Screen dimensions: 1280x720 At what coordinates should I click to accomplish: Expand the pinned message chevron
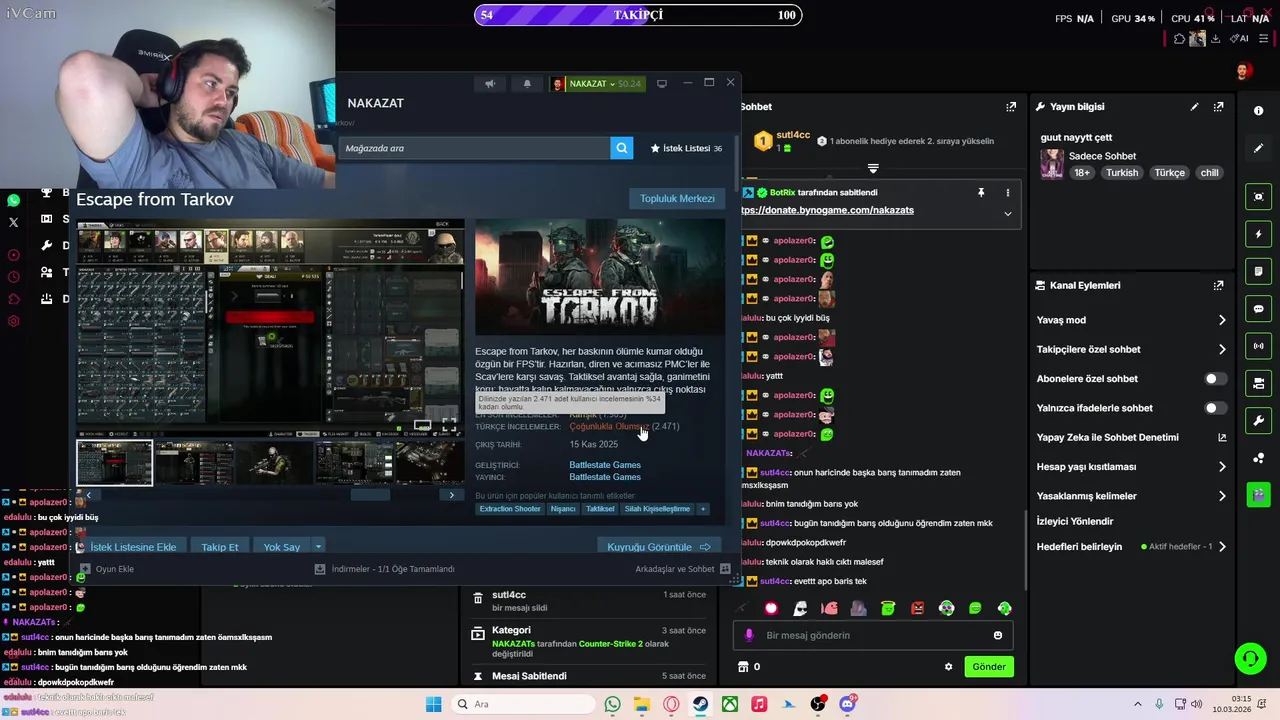1007,213
